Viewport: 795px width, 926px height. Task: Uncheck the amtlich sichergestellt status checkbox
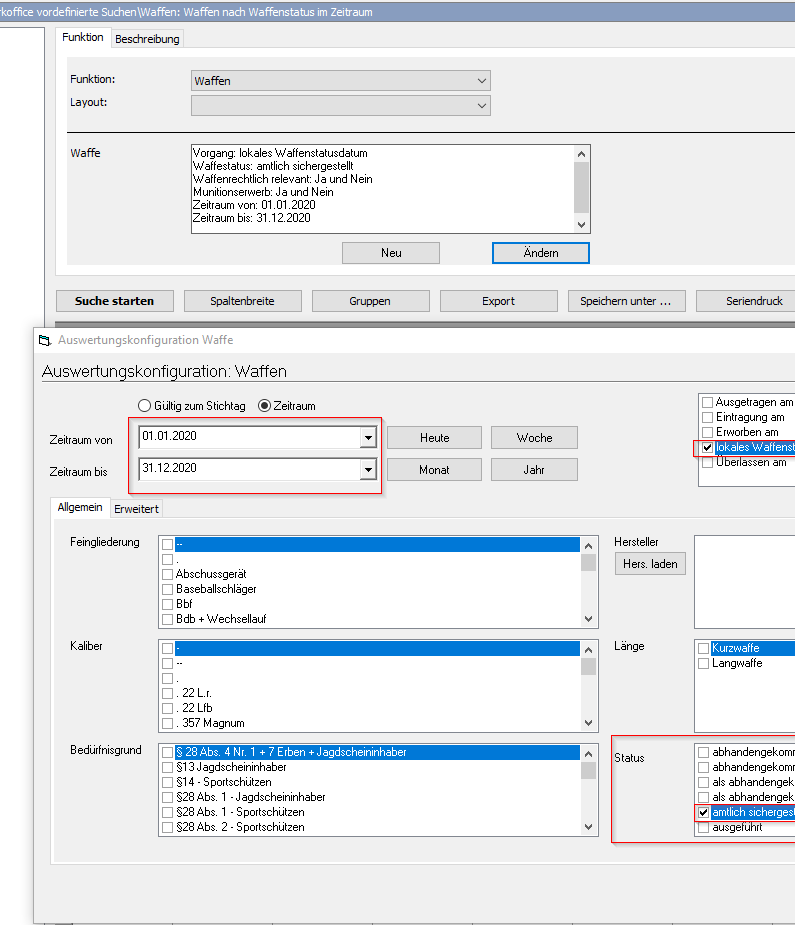706,813
